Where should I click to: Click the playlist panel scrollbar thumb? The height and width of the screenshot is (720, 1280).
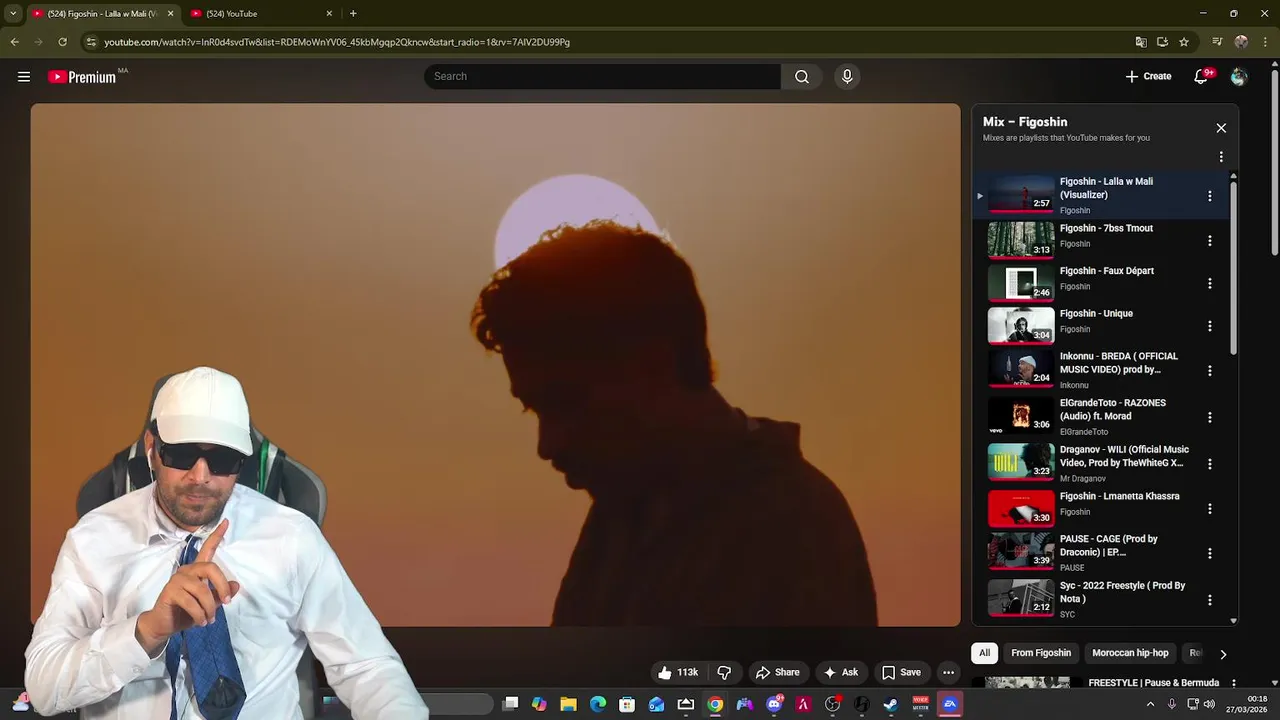click(1233, 267)
